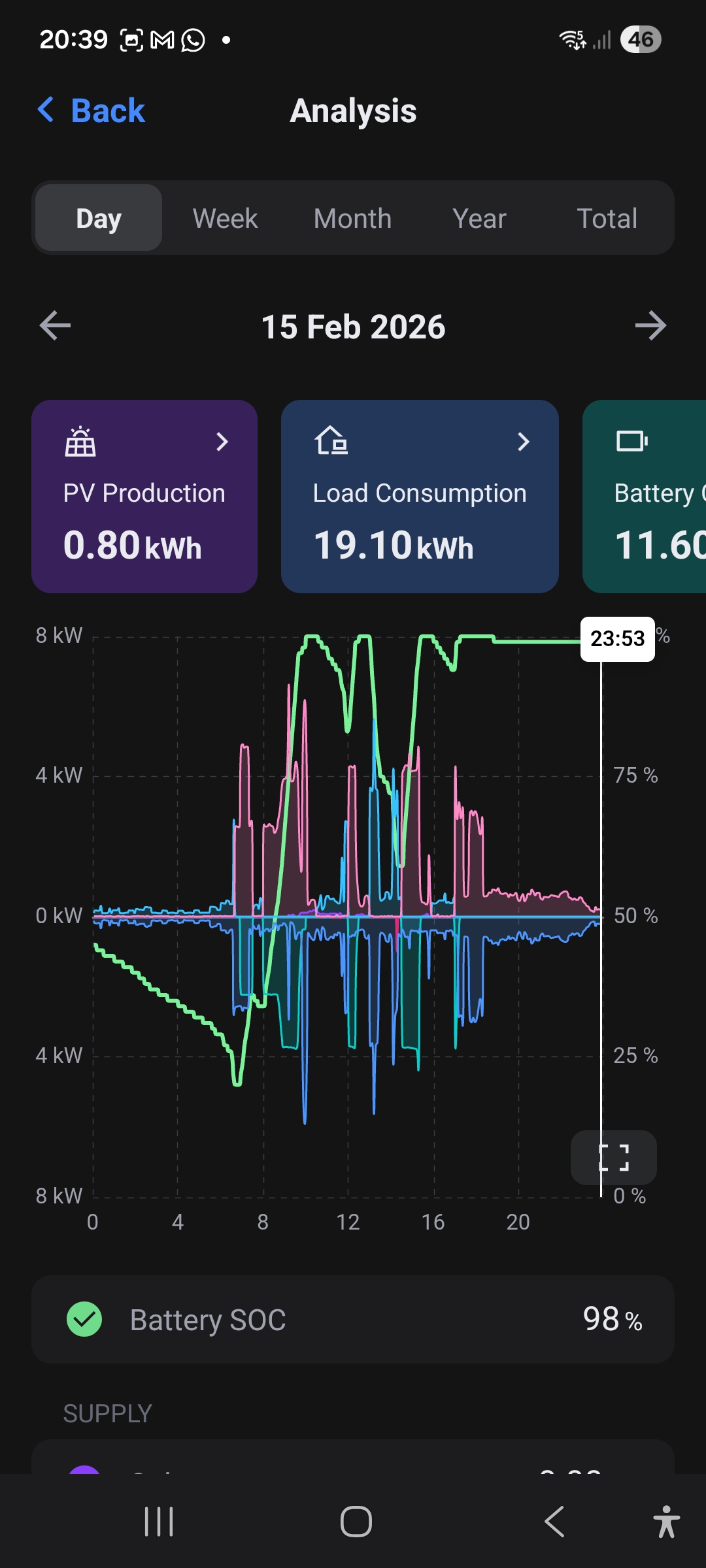Click the Back text link

click(x=108, y=110)
